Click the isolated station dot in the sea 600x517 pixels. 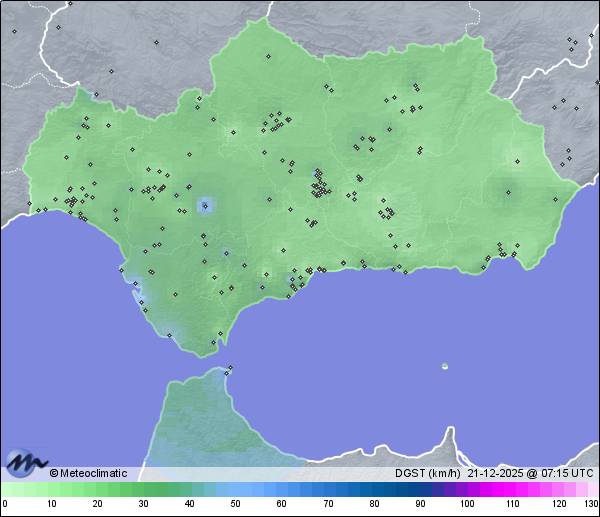(x=445, y=366)
